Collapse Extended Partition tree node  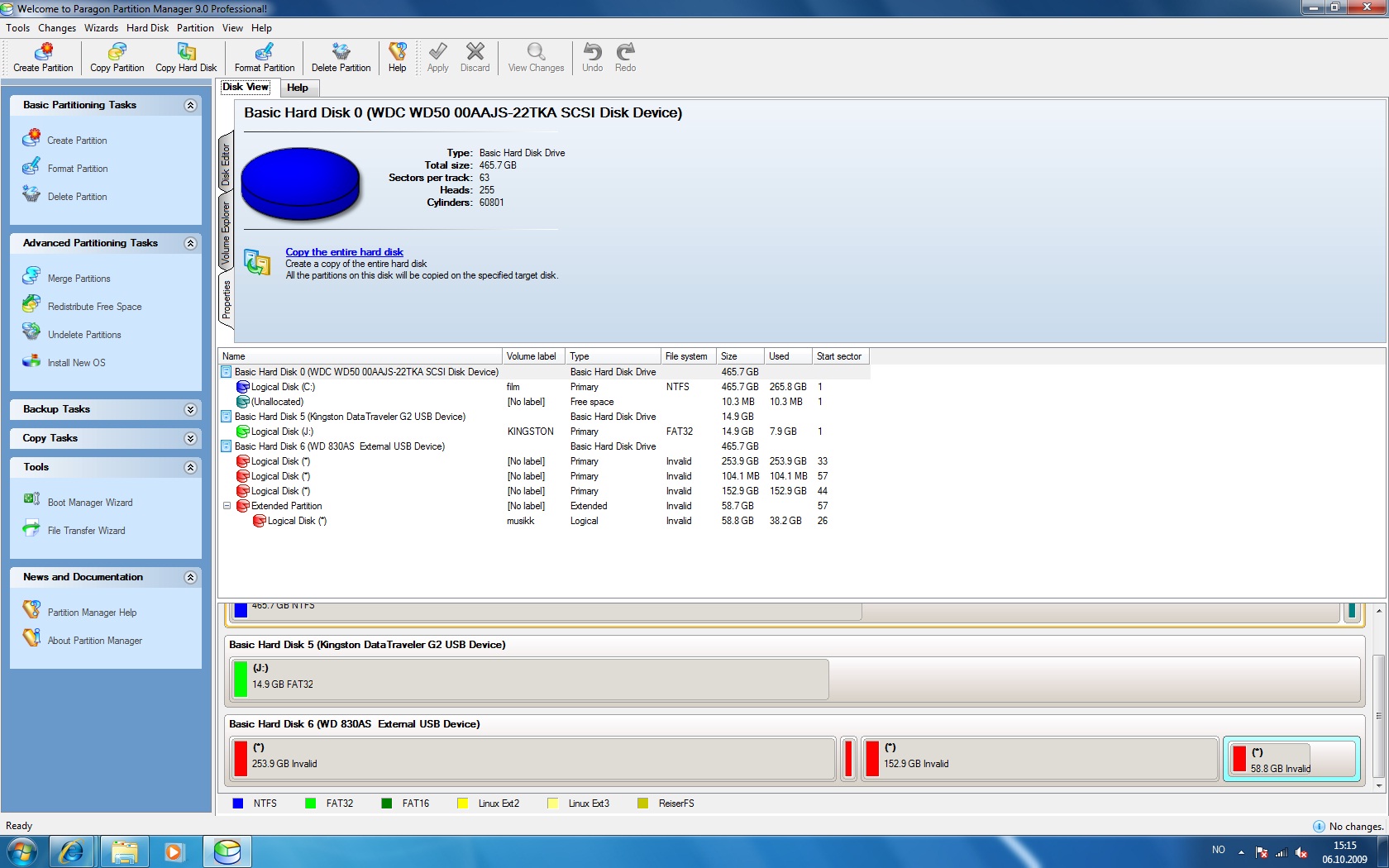point(227,506)
